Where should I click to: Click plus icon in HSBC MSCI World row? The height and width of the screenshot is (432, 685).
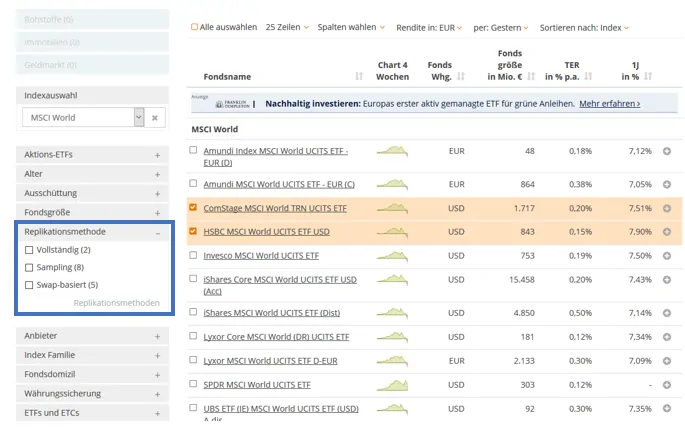(667, 232)
